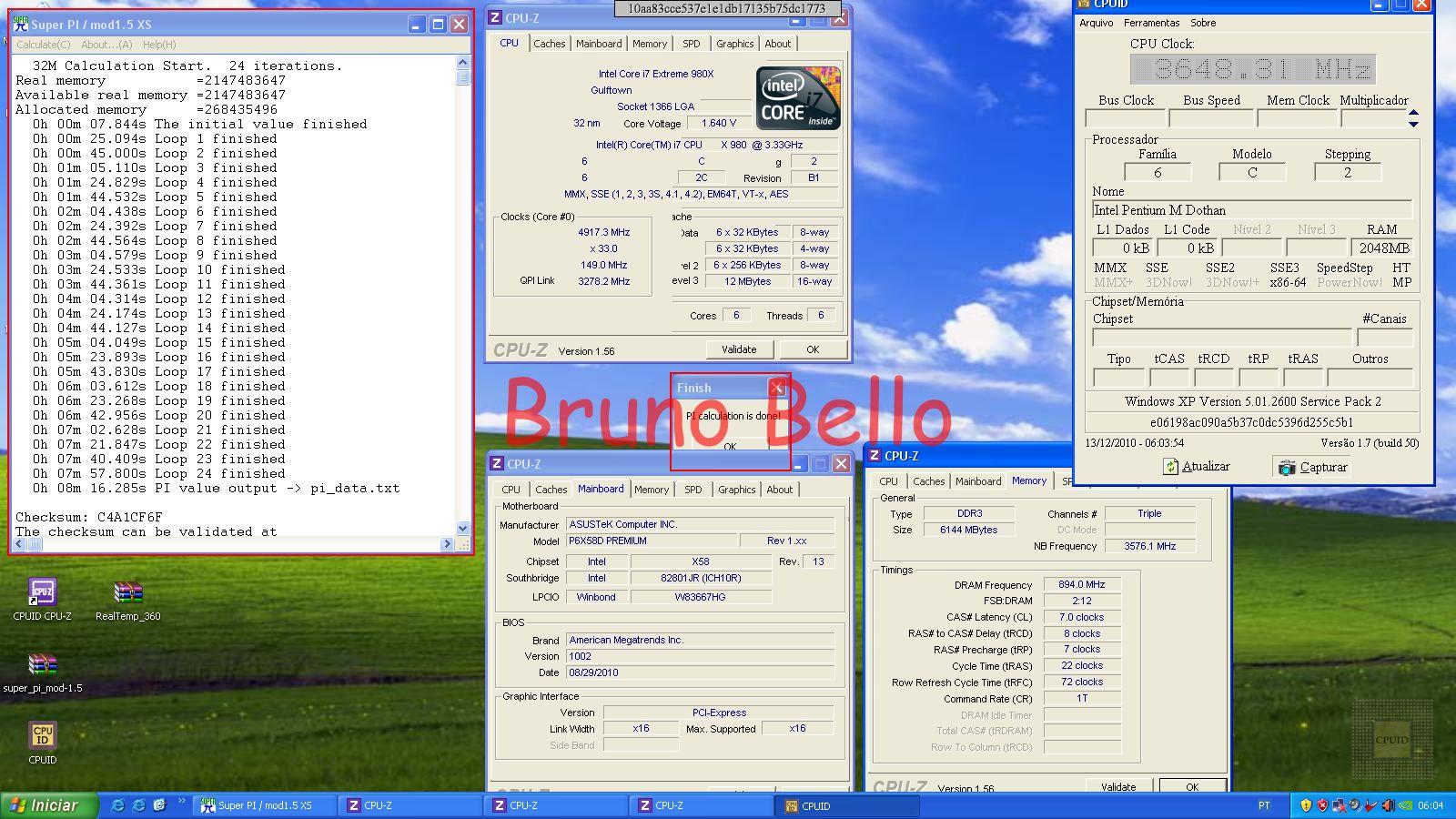Click Core Voltage value 1.640 V

coord(719,123)
